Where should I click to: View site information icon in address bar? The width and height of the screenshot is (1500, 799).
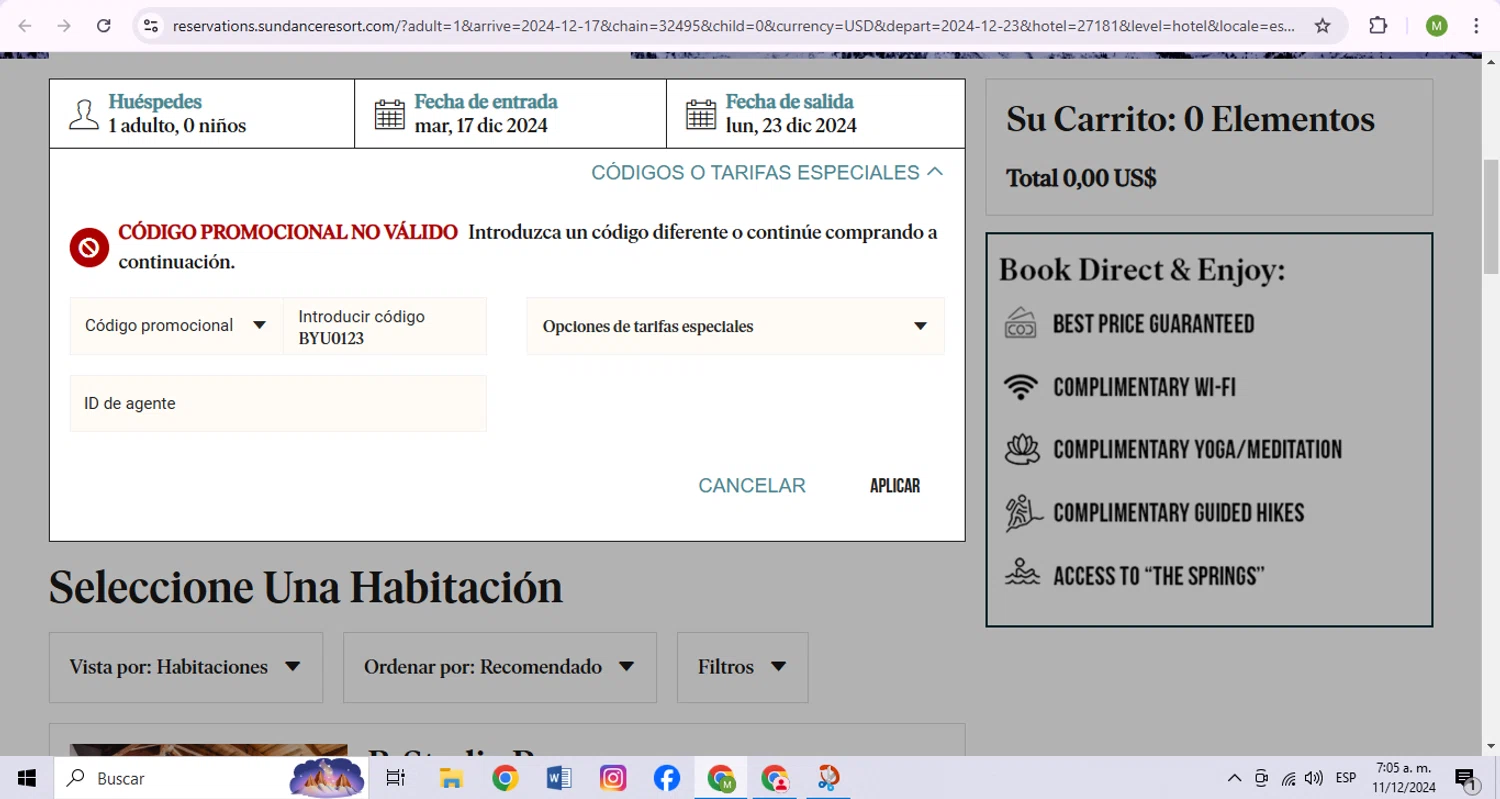click(x=151, y=26)
